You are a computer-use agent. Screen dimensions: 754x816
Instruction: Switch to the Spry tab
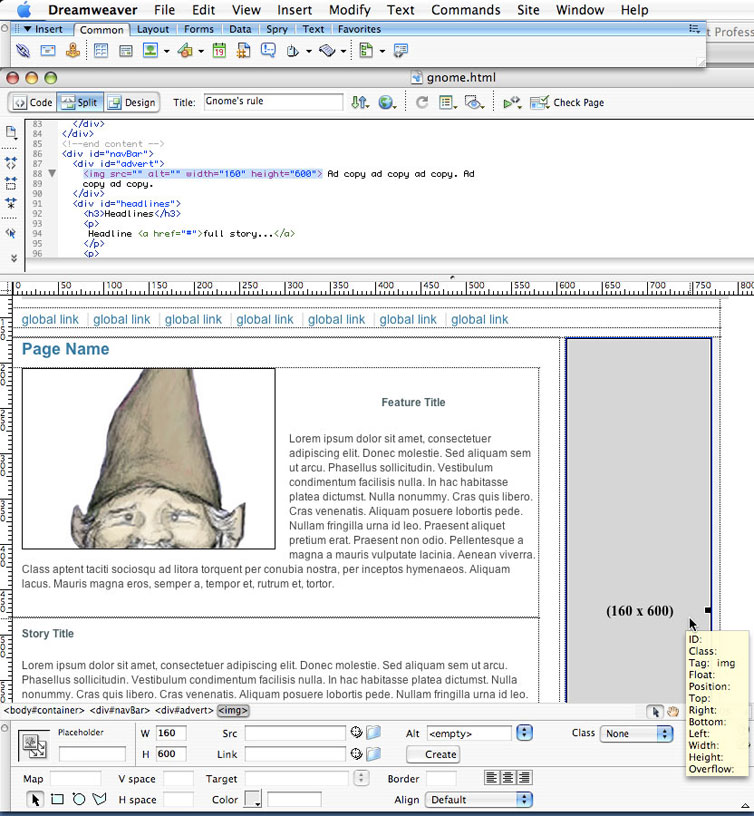click(x=276, y=30)
